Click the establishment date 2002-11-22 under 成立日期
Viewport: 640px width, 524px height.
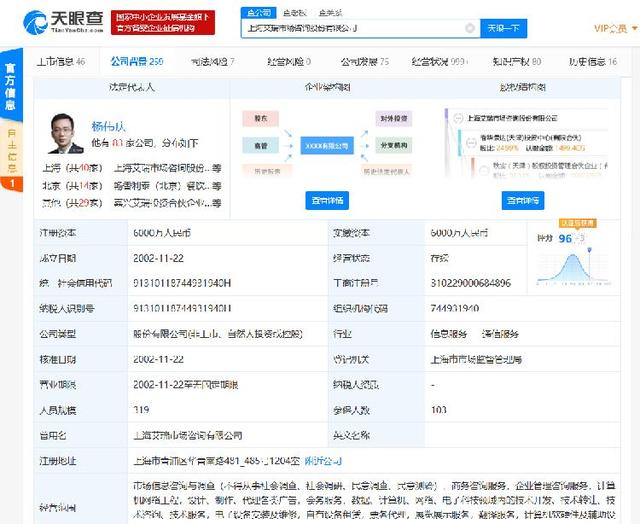[x=158, y=258]
